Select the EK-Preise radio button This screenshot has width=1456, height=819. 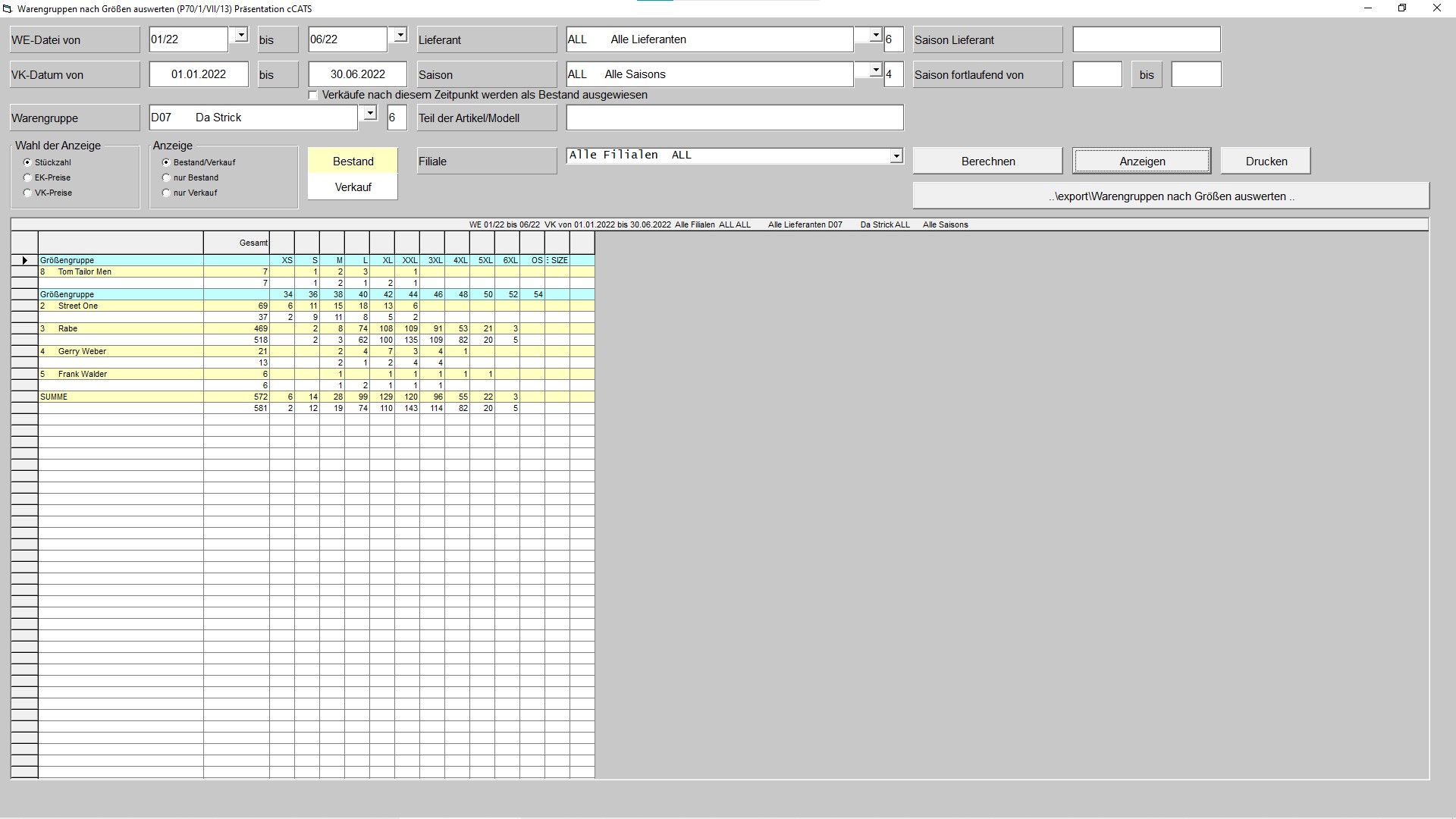[x=27, y=177]
